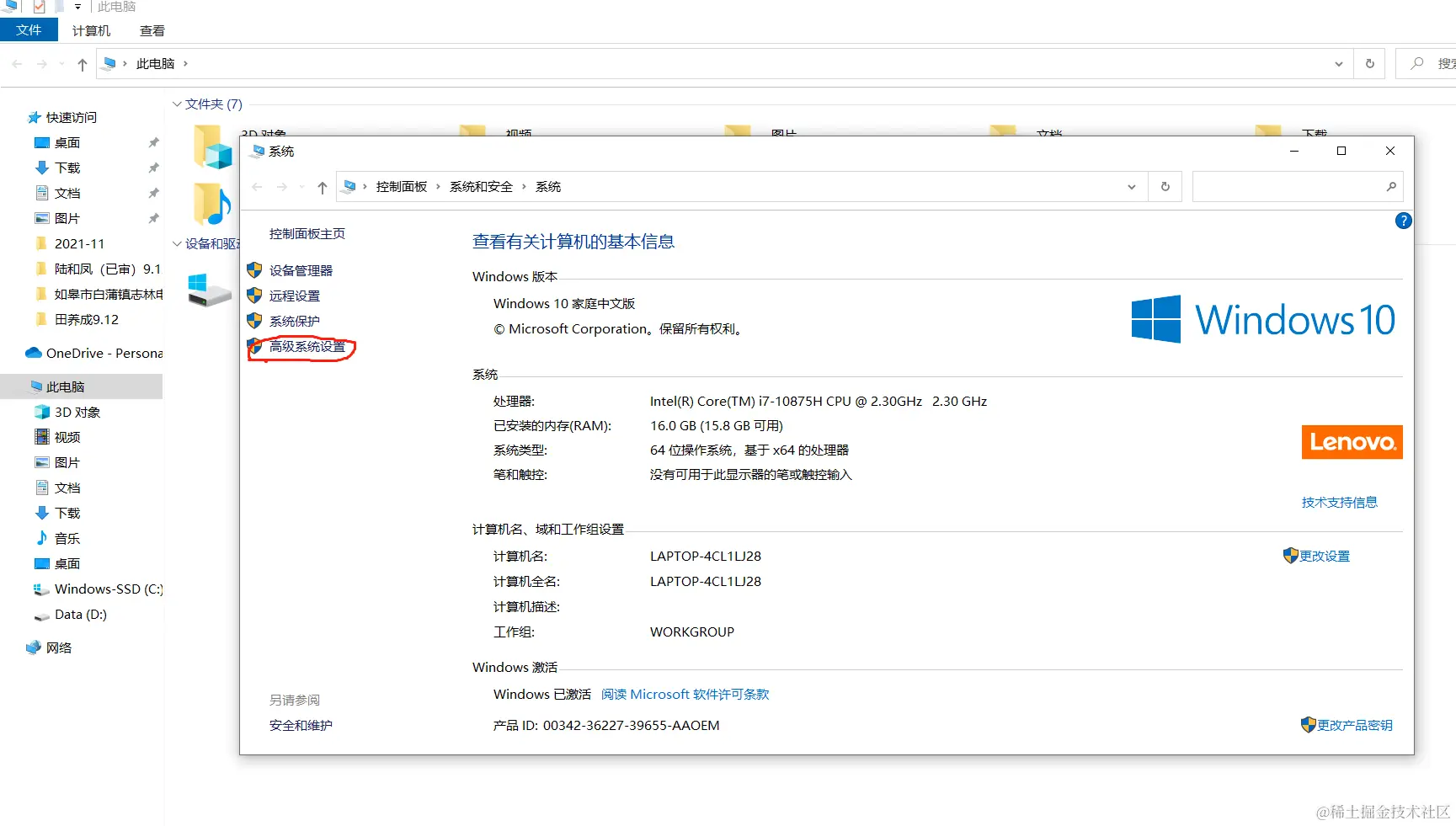
Task: Select 系统和安全 breadcrumb in address bar
Action: tap(481, 187)
